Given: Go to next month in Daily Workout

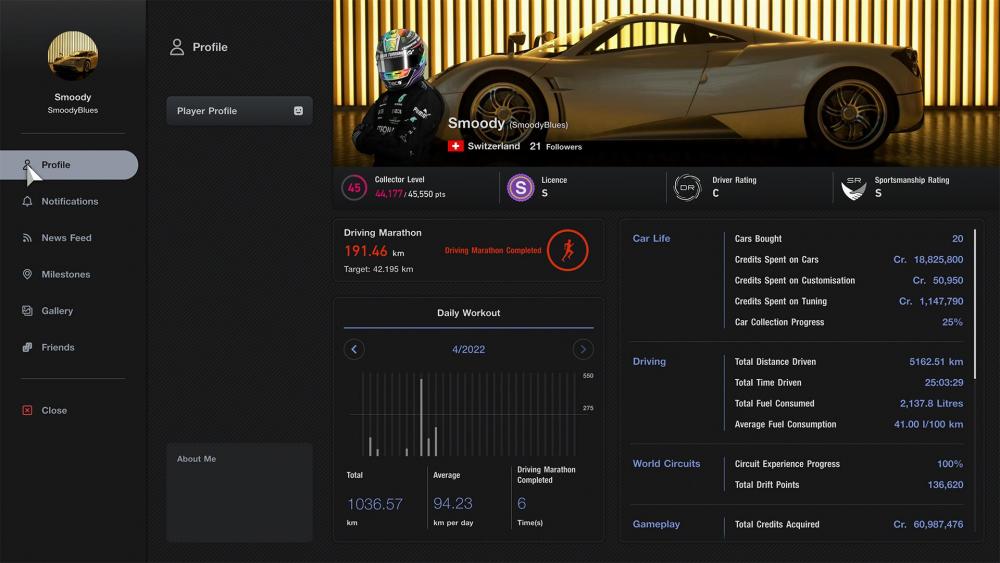Looking at the screenshot, I should [583, 349].
